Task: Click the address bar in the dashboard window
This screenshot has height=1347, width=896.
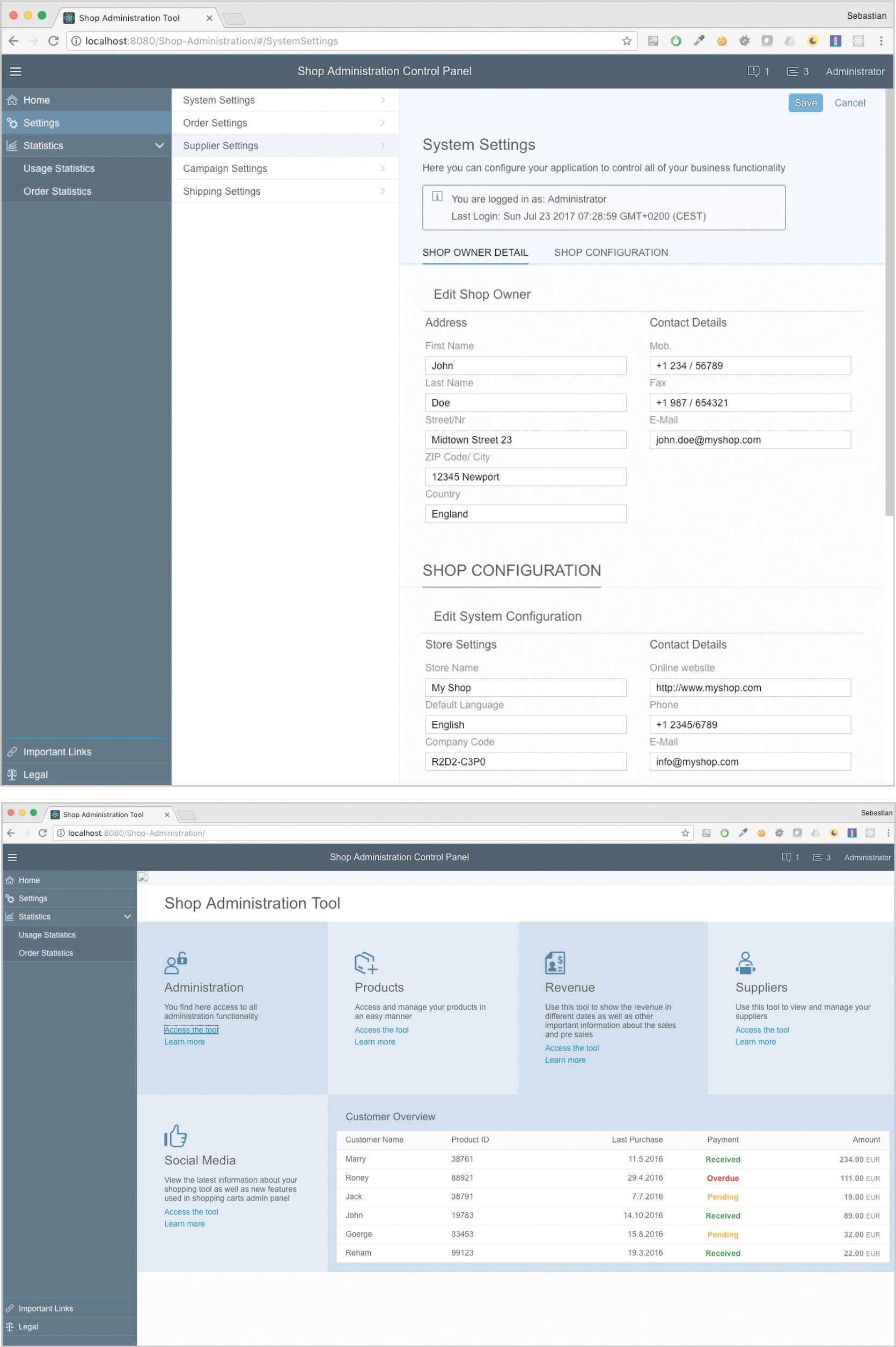Action: 372,833
